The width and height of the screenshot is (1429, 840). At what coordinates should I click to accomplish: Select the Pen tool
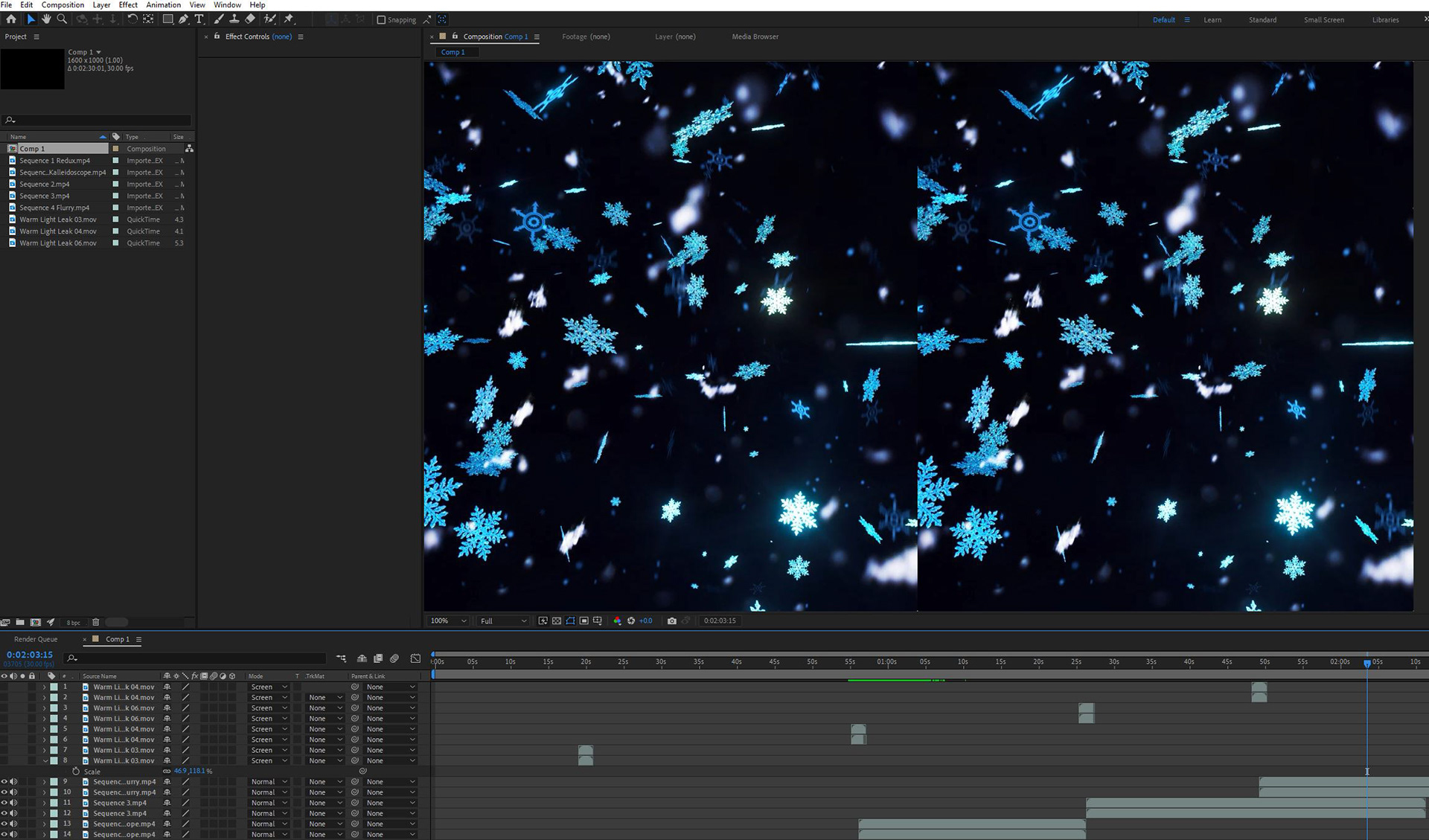[x=183, y=19]
